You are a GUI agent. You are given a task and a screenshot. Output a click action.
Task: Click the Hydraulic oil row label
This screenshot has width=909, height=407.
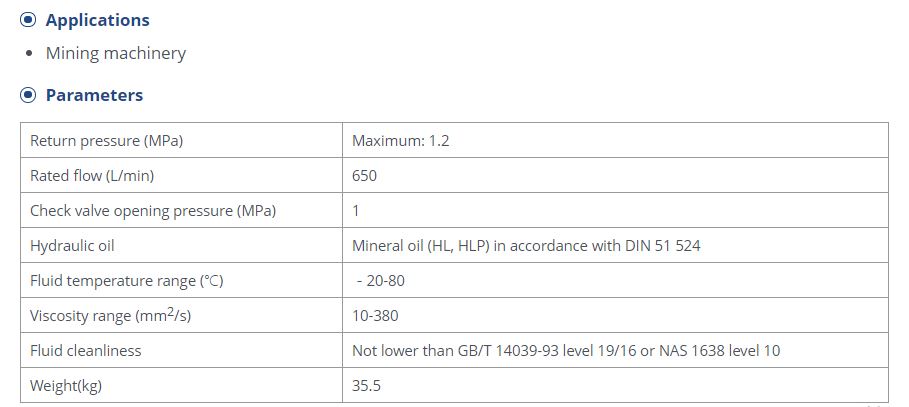click(x=72, y=245)
